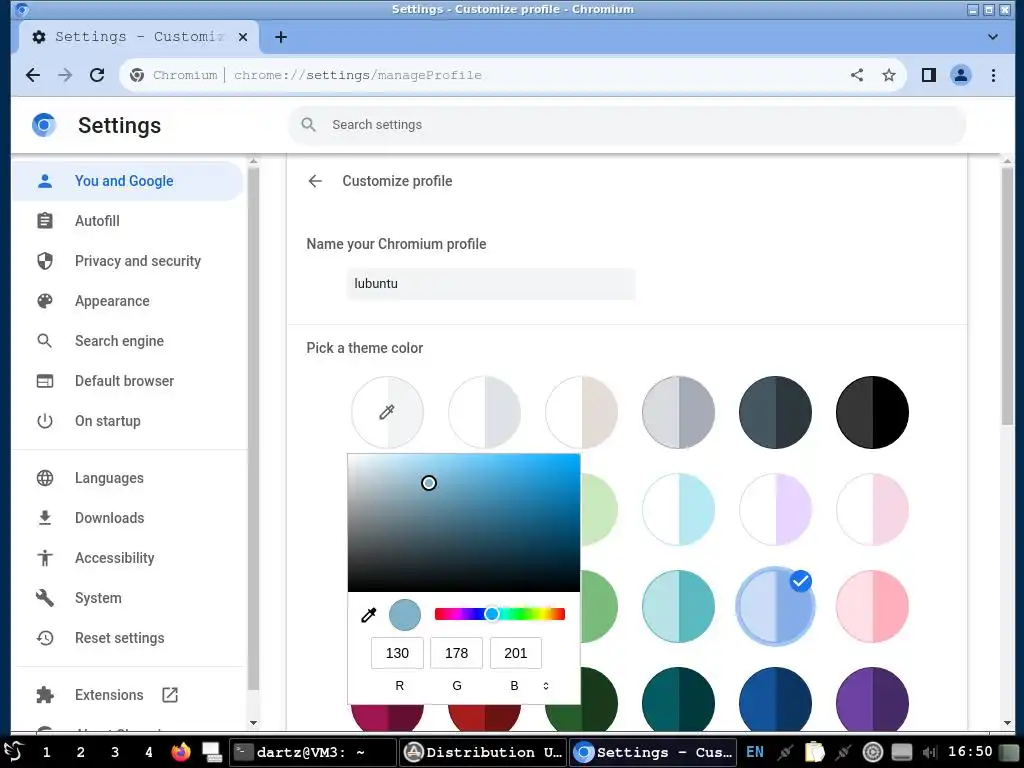Select the salmon pink theme color
1024x768 pixels.
coord(872,606)
